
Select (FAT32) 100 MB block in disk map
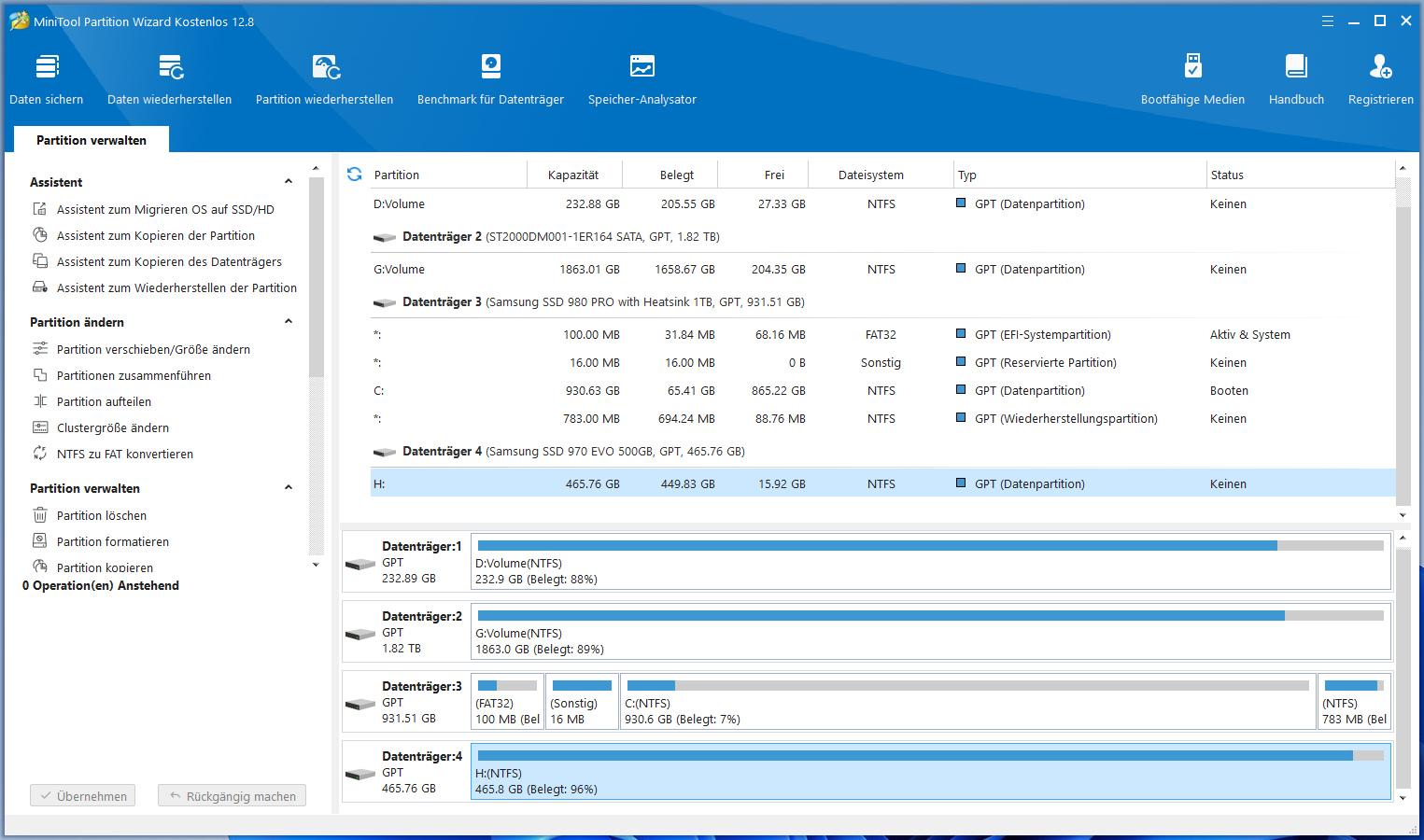507,701
